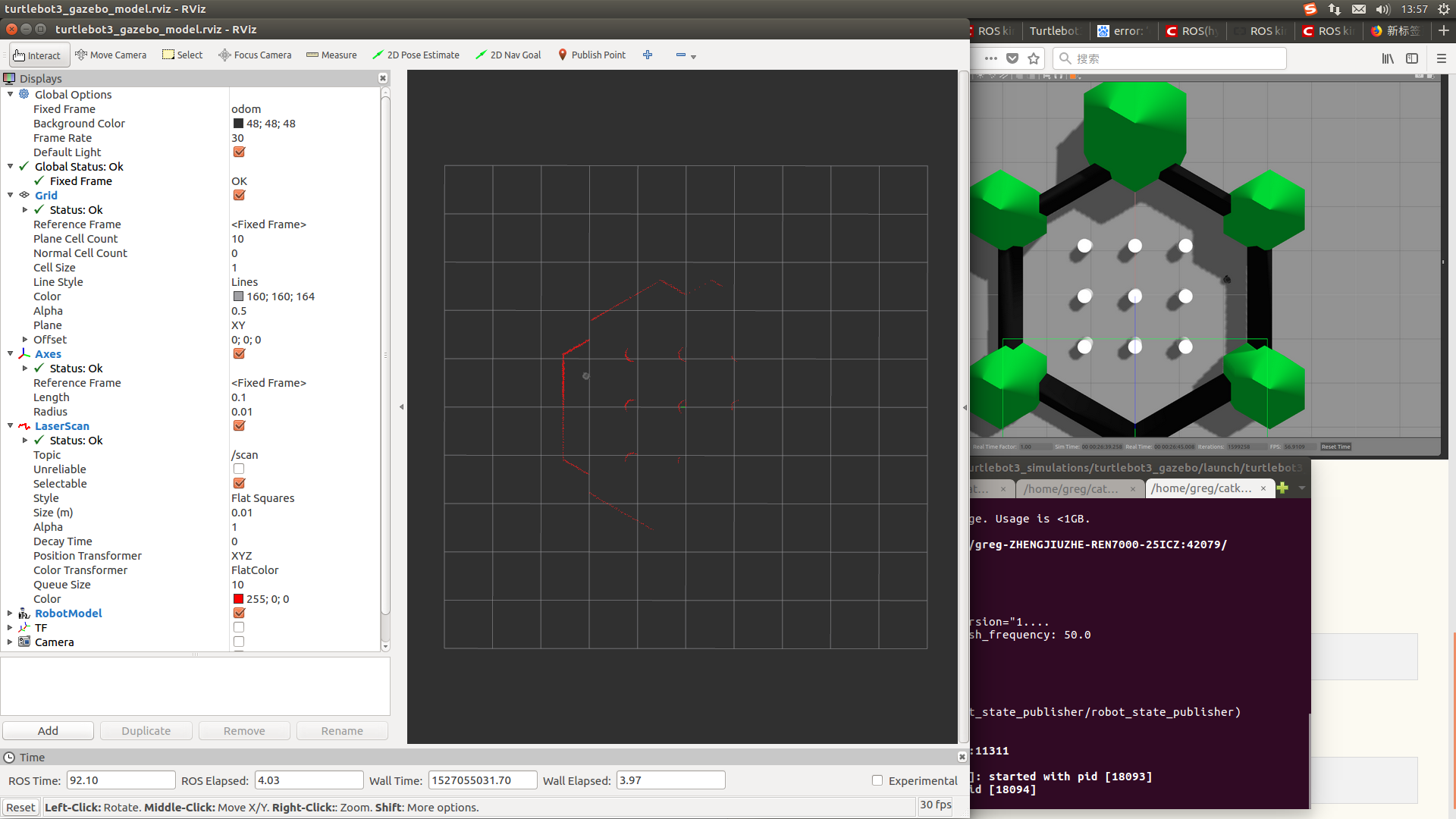Screen dimensions: 1456x819
Task: Expand the Camera display entry
Action: pos(9,642)
